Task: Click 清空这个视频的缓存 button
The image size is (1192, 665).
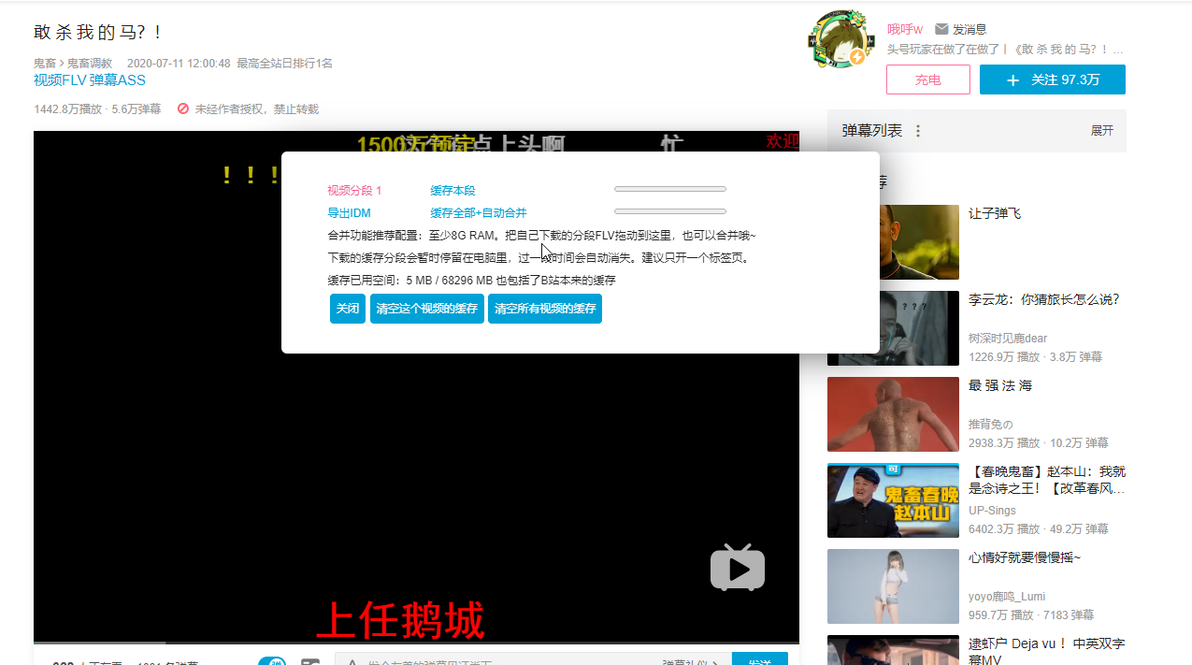Action: pyautogui.click(x=426, y=309)
